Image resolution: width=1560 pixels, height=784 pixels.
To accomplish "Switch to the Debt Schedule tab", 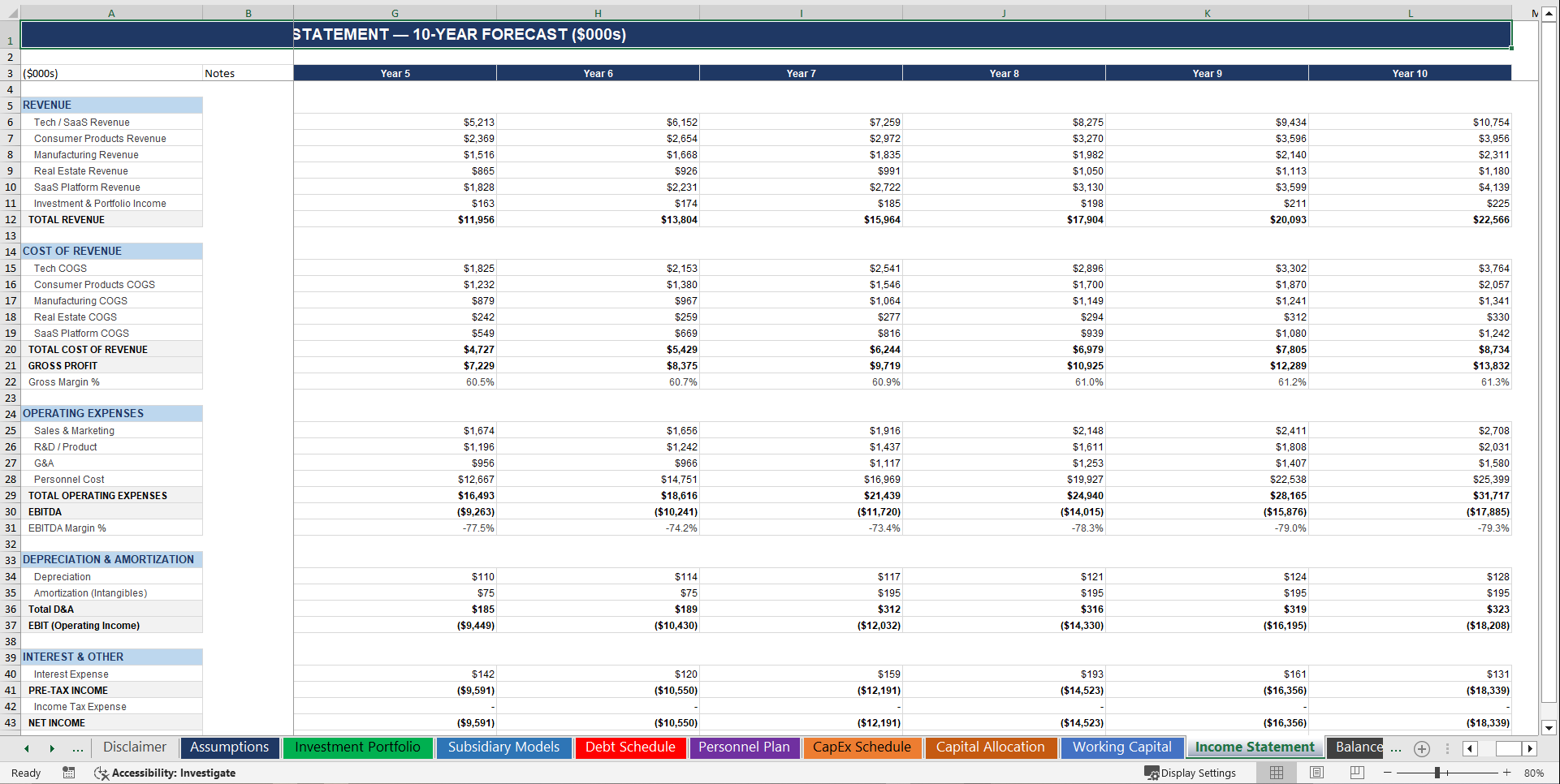I will tap(630, 747).
